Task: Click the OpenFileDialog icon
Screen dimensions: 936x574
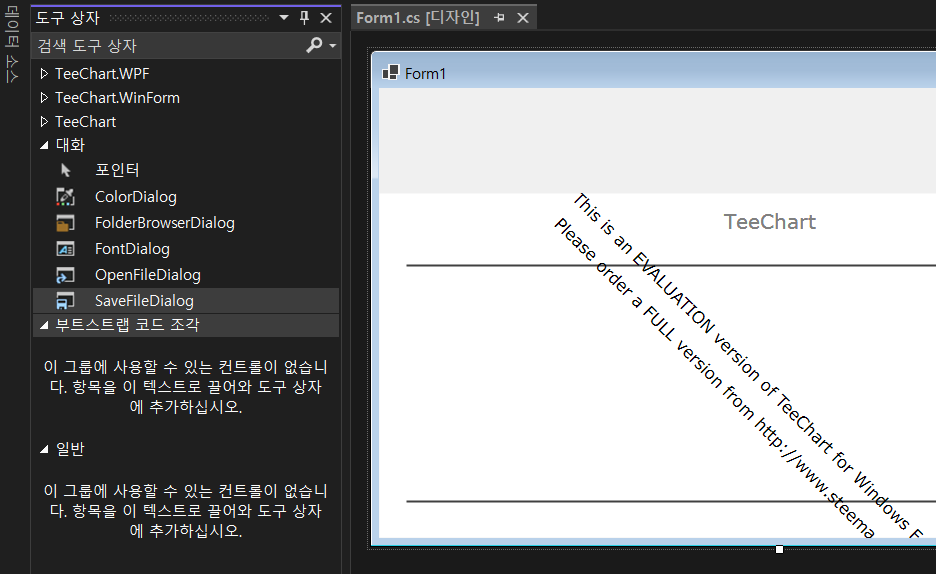Action: 65,275
